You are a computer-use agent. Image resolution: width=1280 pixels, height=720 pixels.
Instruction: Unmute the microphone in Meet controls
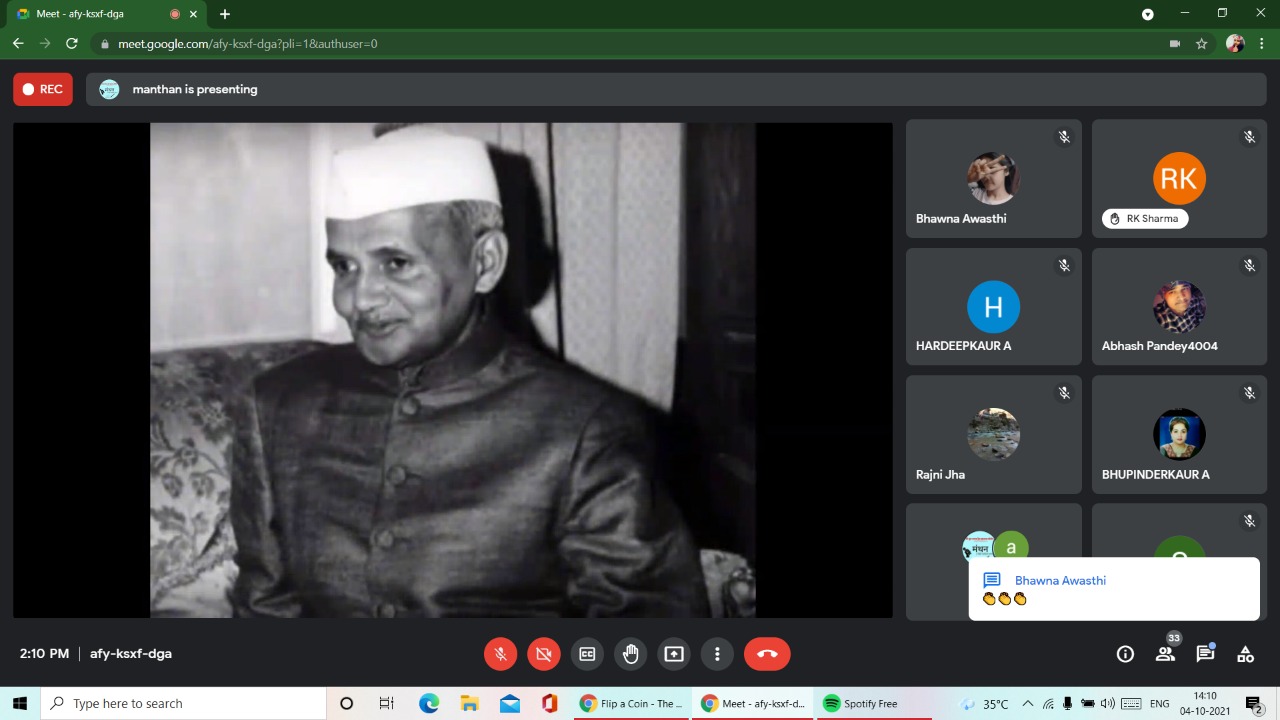pos(501,654)
